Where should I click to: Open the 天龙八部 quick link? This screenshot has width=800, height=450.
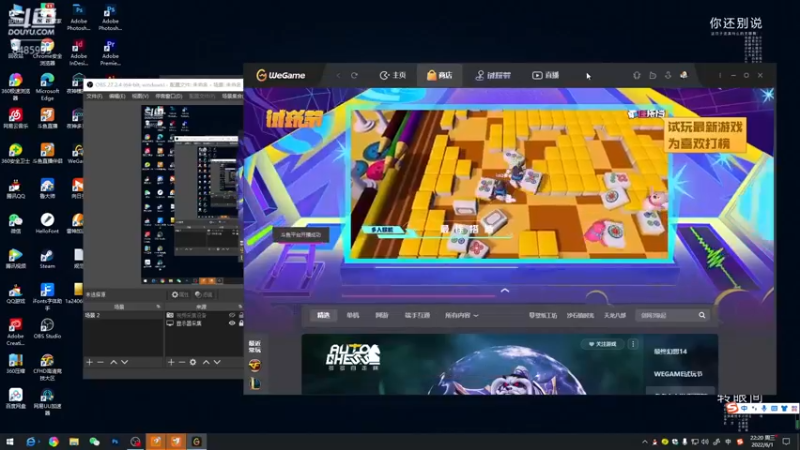(x=615, y=315)
